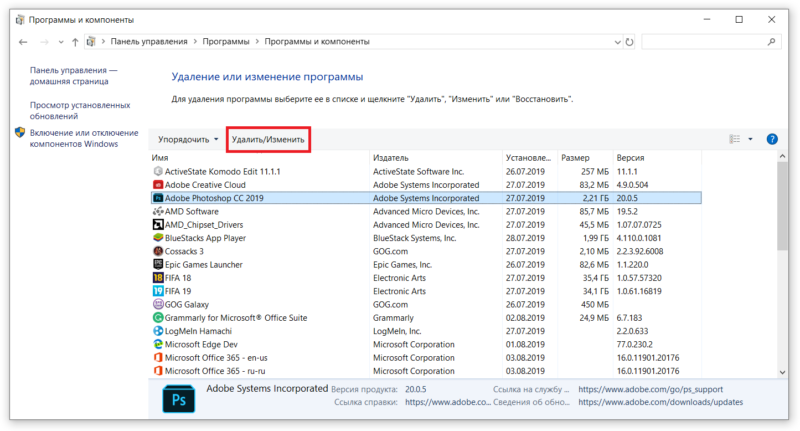
Task: Expand chevron after Панель управления breadcrumb
Action: pyautogui.click(x=195, y=42)
